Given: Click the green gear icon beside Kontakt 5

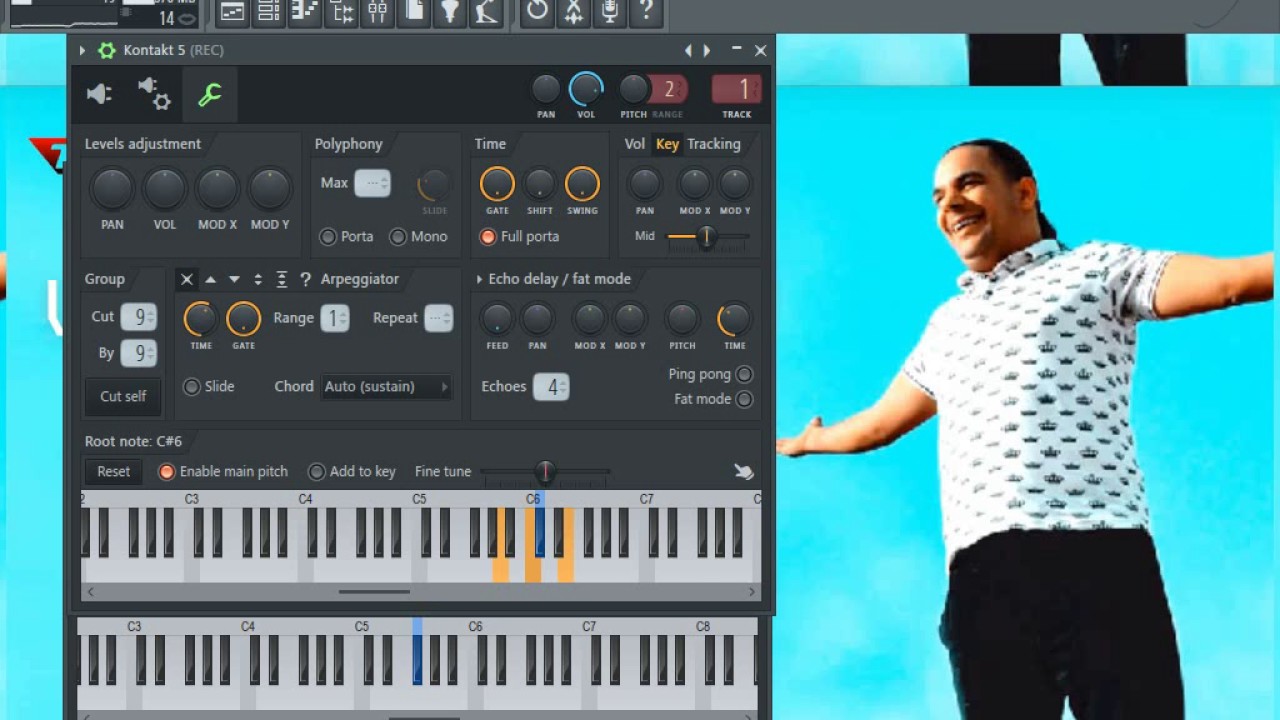Looking at the screenshot, I should tap(106, 50).
